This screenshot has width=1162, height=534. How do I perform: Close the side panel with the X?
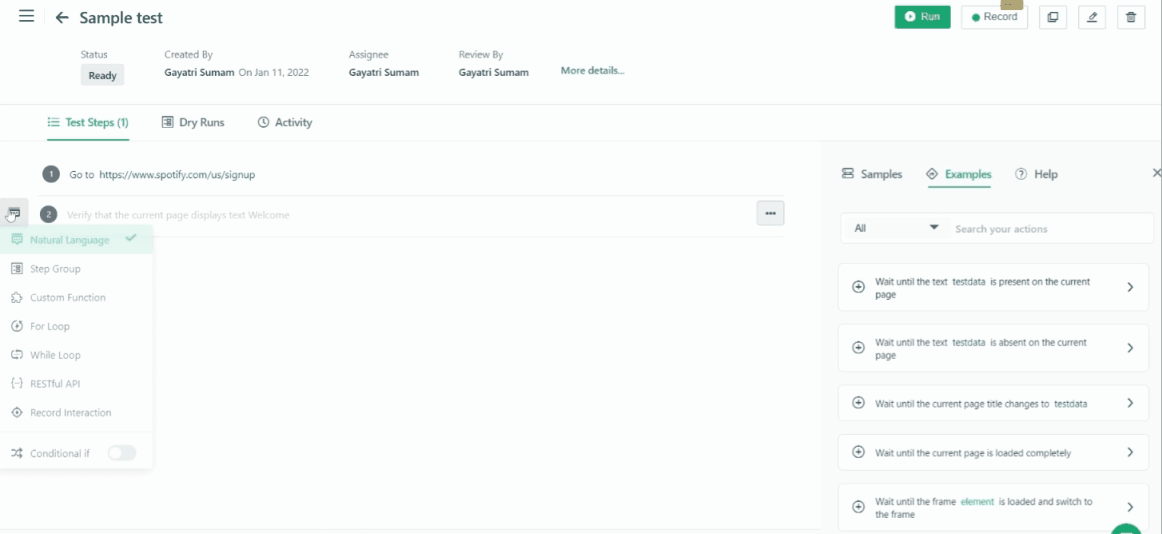(1156, 173)
